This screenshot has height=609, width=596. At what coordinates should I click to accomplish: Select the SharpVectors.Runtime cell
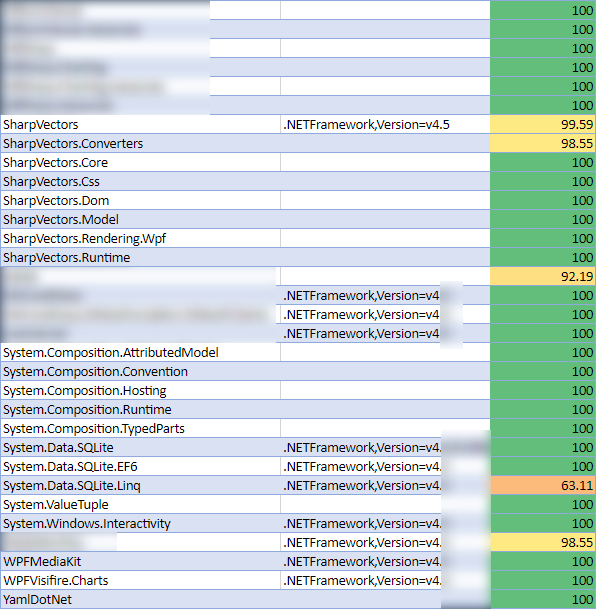[x=141, y=258]
